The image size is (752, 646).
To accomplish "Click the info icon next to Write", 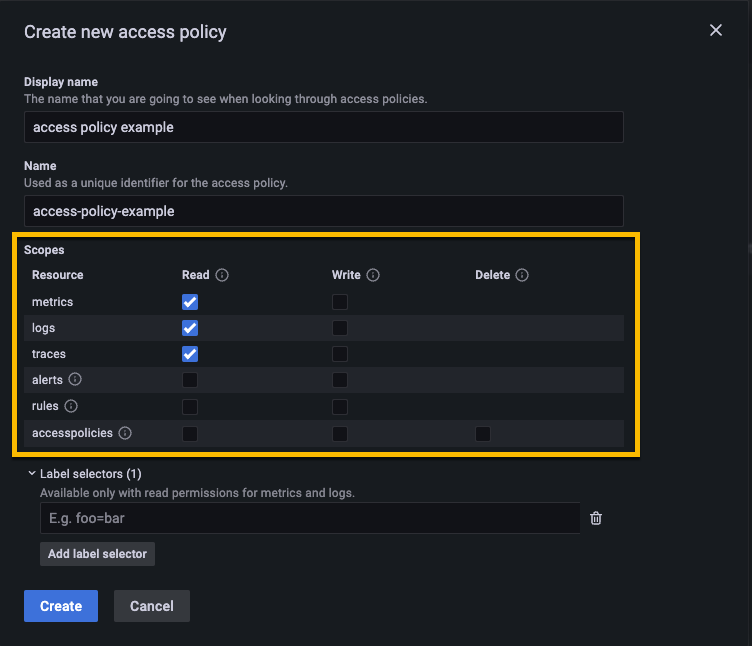I will pos(373,275).
